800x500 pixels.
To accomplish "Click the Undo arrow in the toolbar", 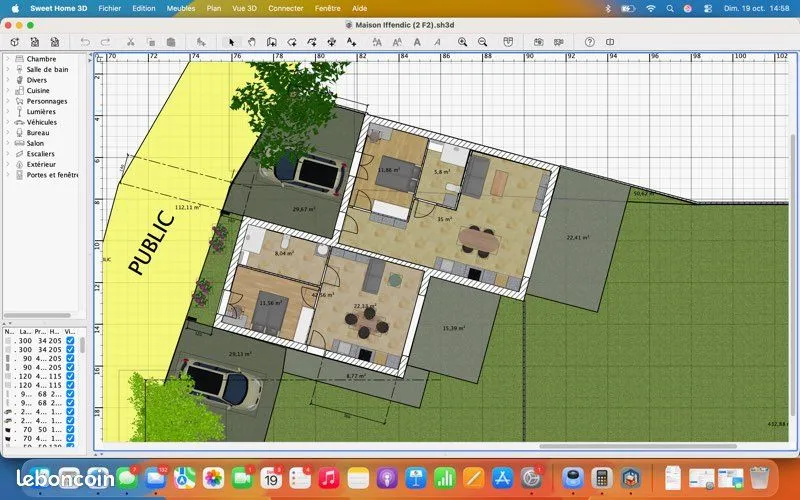I will click(85, 42).
